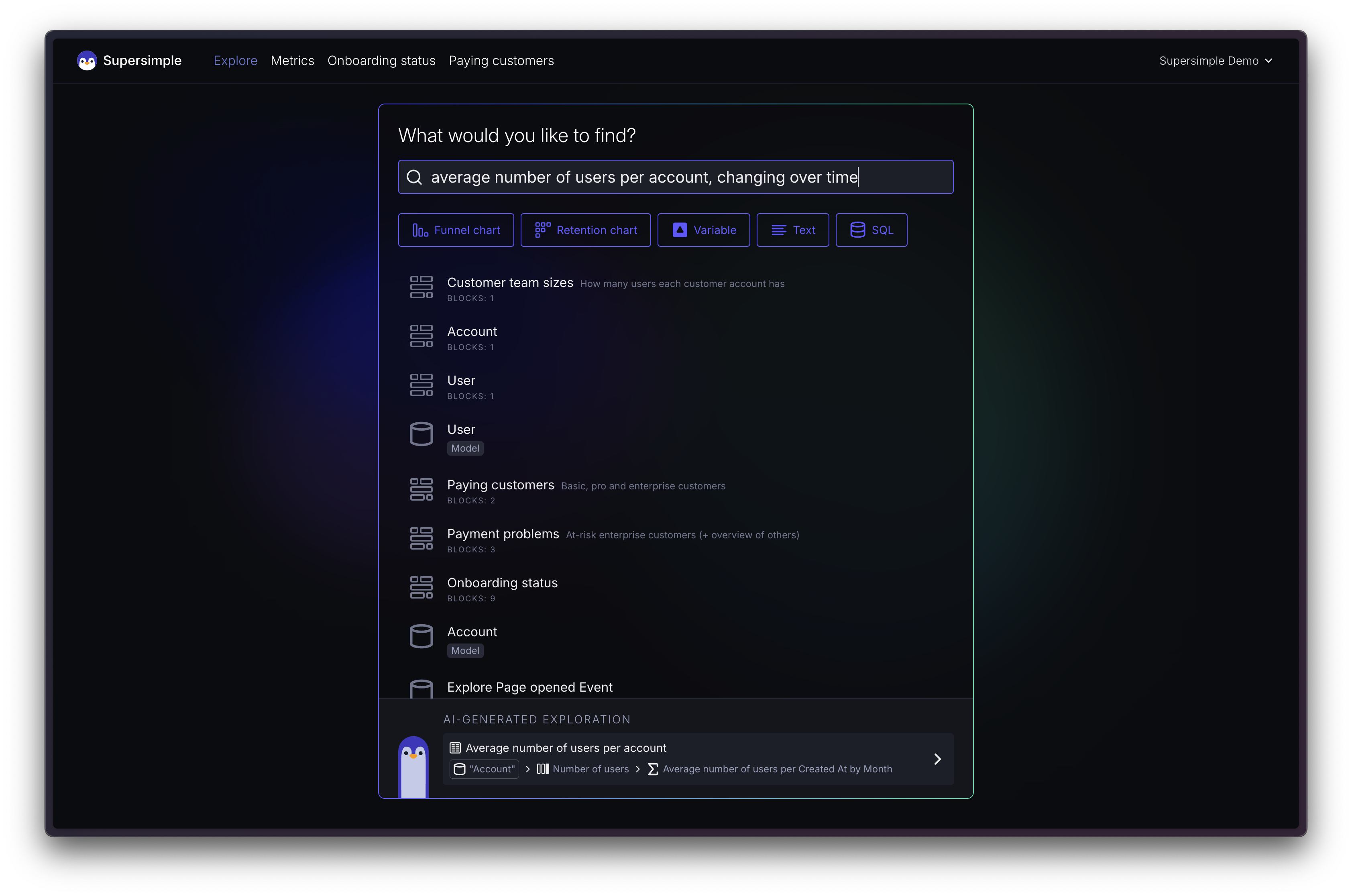Select the Payment problems result
1352x896 pixels.
(503, 534)
